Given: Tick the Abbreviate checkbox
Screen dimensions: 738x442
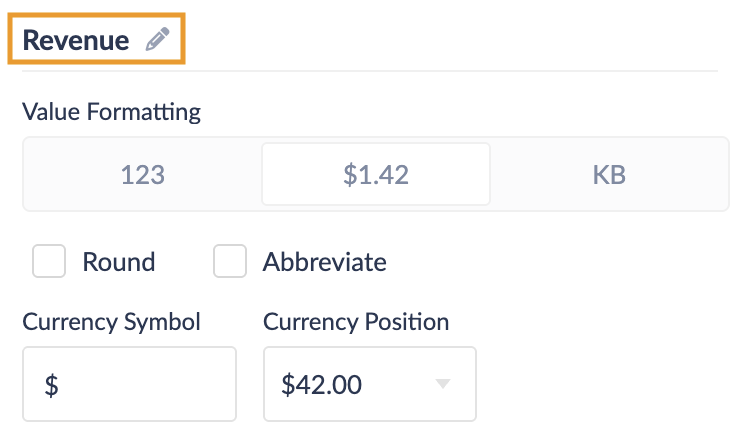Looking at the screenshot, I should pyautogui.click(x=230, y=262).
